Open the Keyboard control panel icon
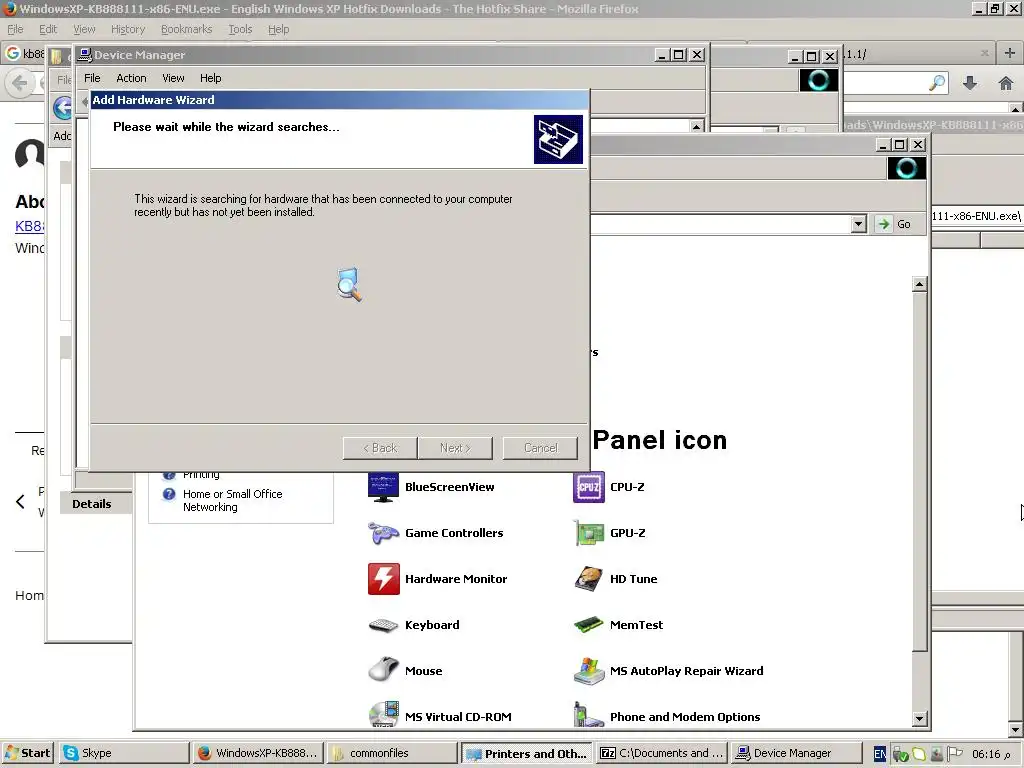 (383, 625)
